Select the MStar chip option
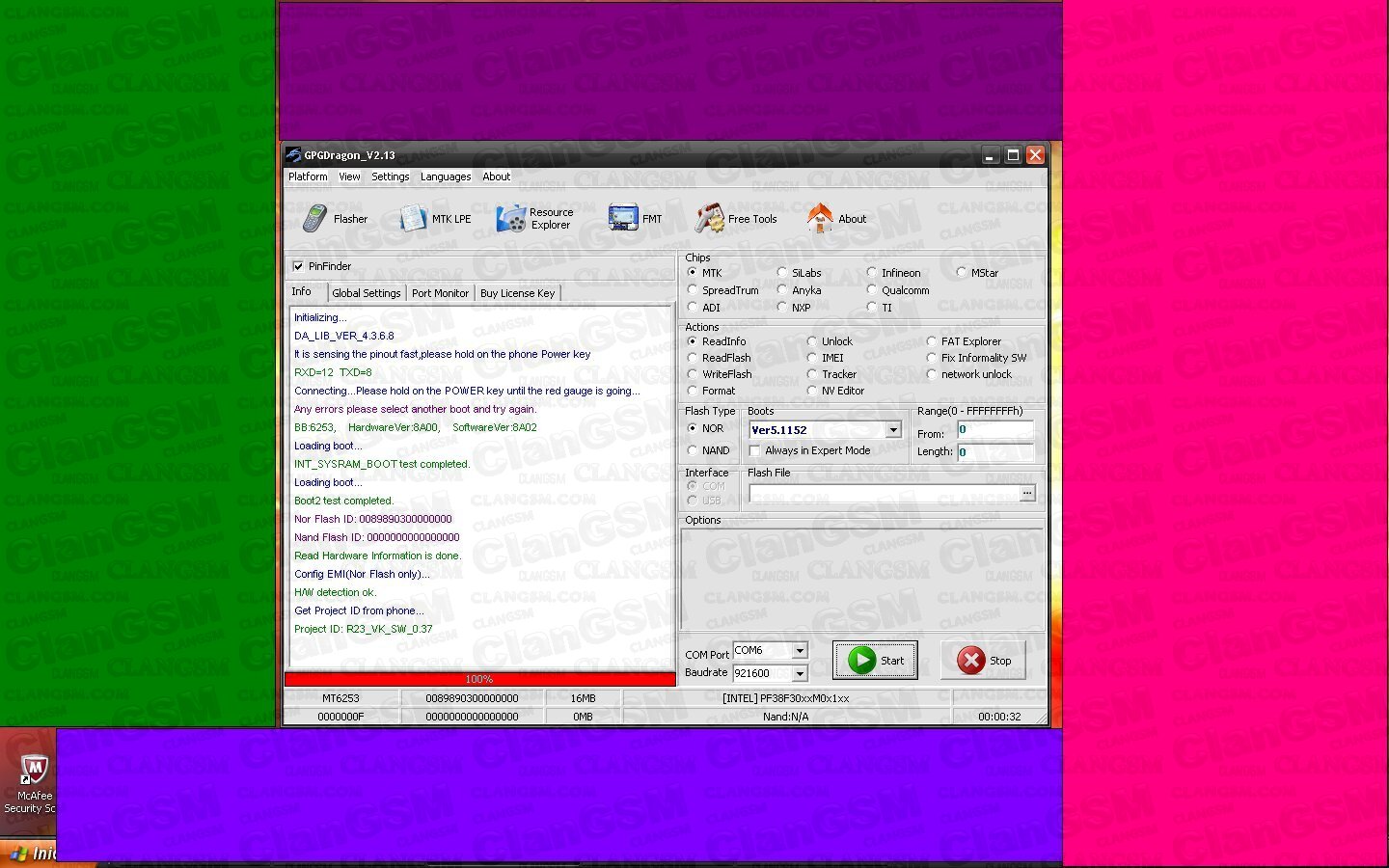 click(x=961, y=273)
